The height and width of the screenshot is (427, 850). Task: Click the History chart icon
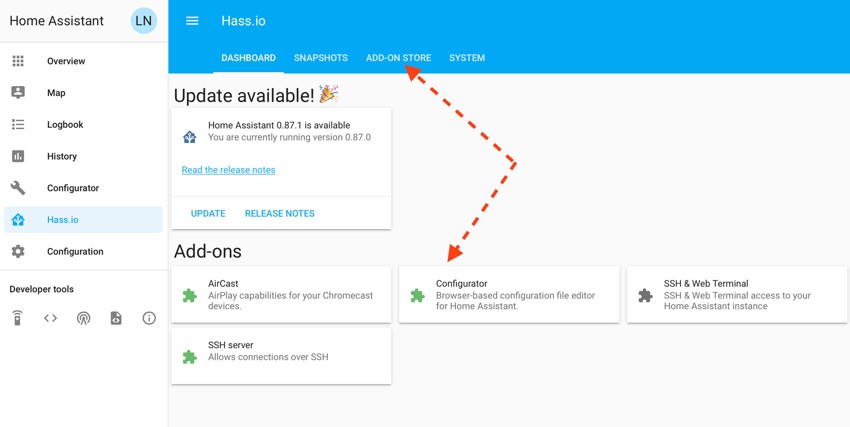(18, 156)
